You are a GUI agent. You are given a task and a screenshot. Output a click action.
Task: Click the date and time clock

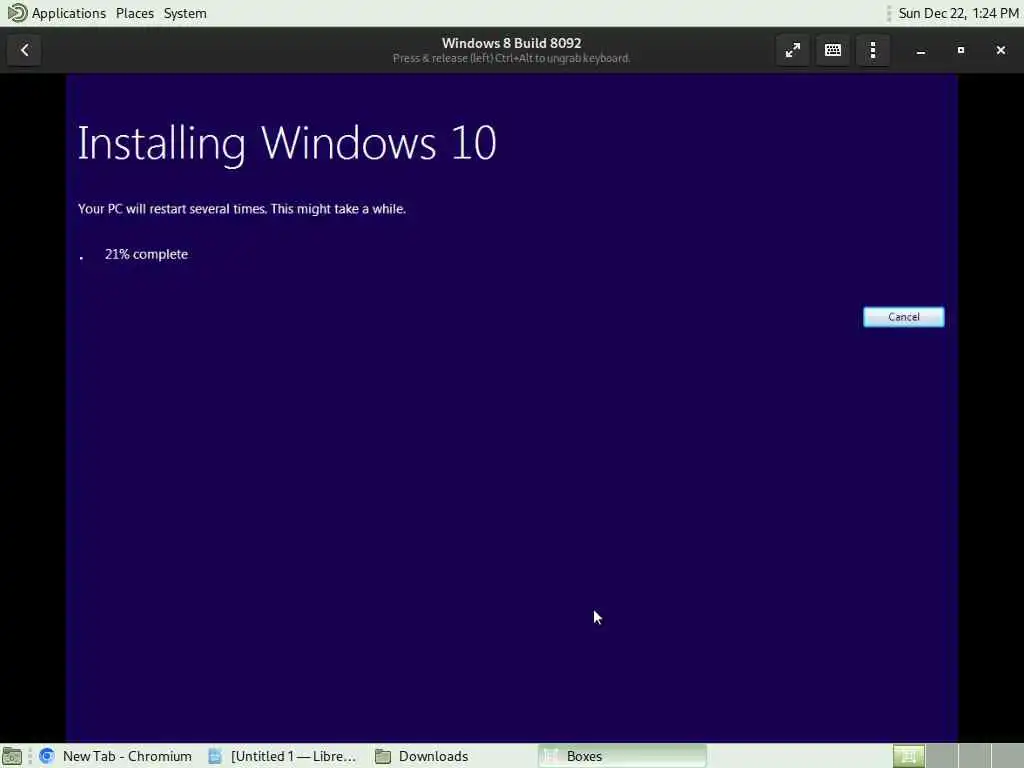pos(958,13)
